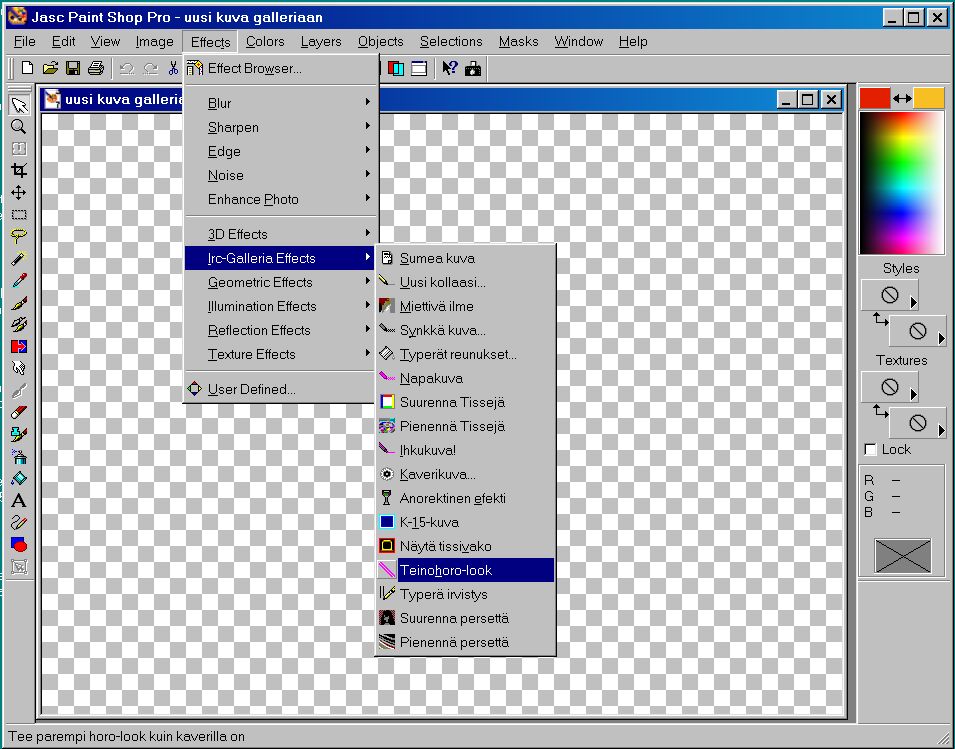The image size is (955, 749).
Task: Expand the Enhance Photo submenu
Action: 281,199
